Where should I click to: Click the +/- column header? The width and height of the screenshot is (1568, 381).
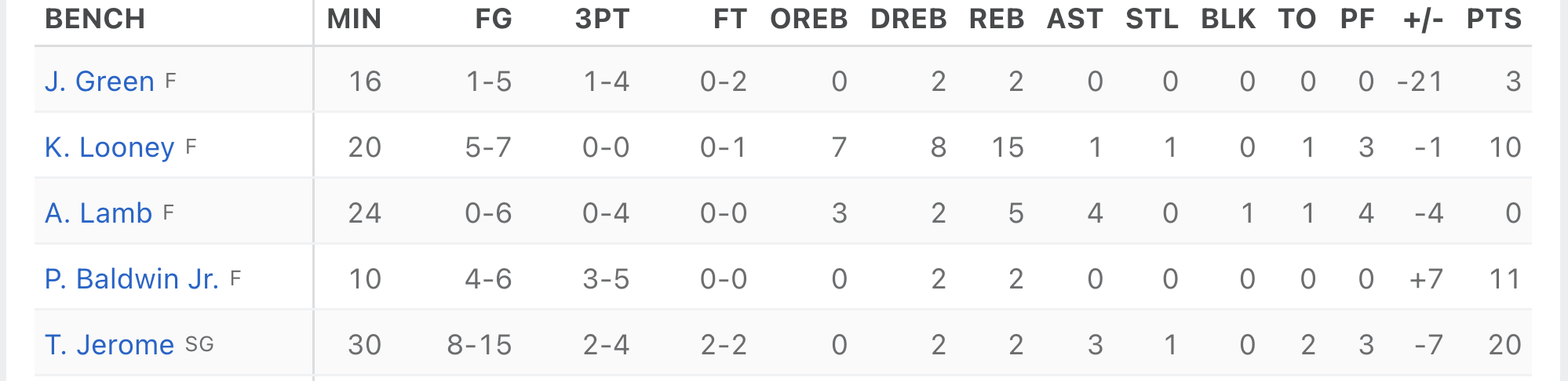[1424, 19]
